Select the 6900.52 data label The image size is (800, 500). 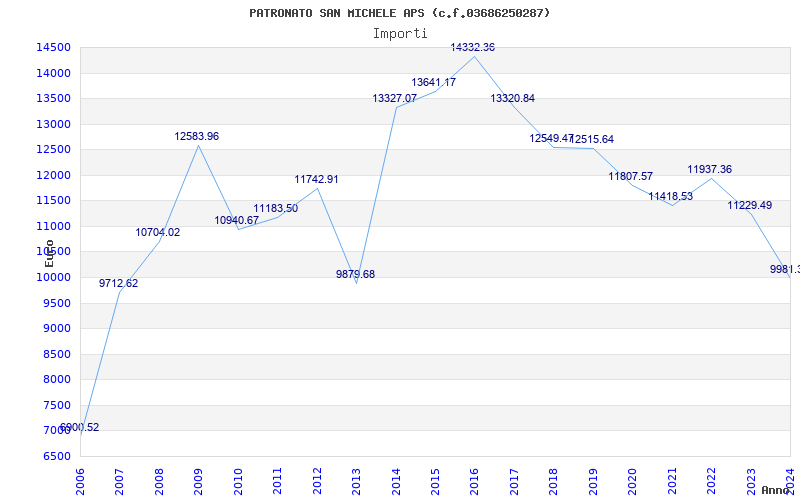click(x=79, y=428)
